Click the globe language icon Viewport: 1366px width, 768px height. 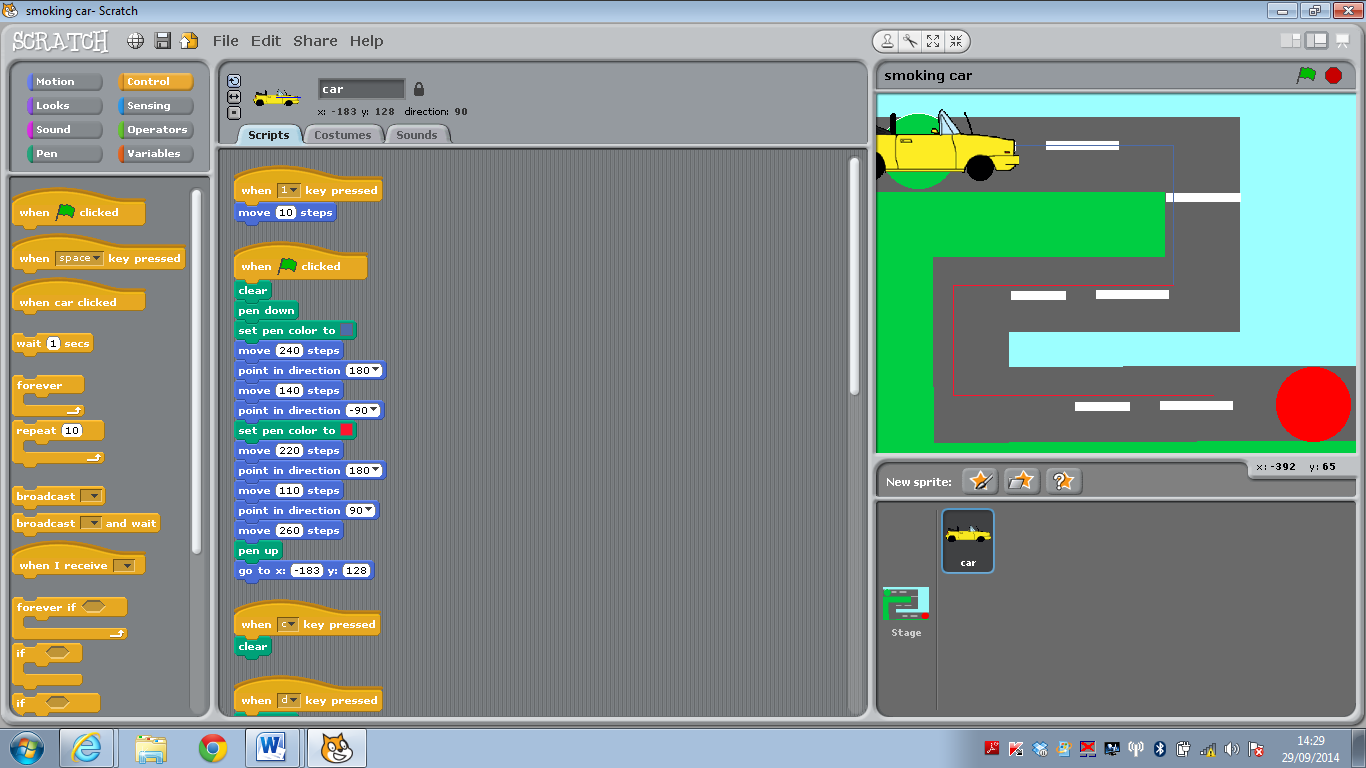135,41
